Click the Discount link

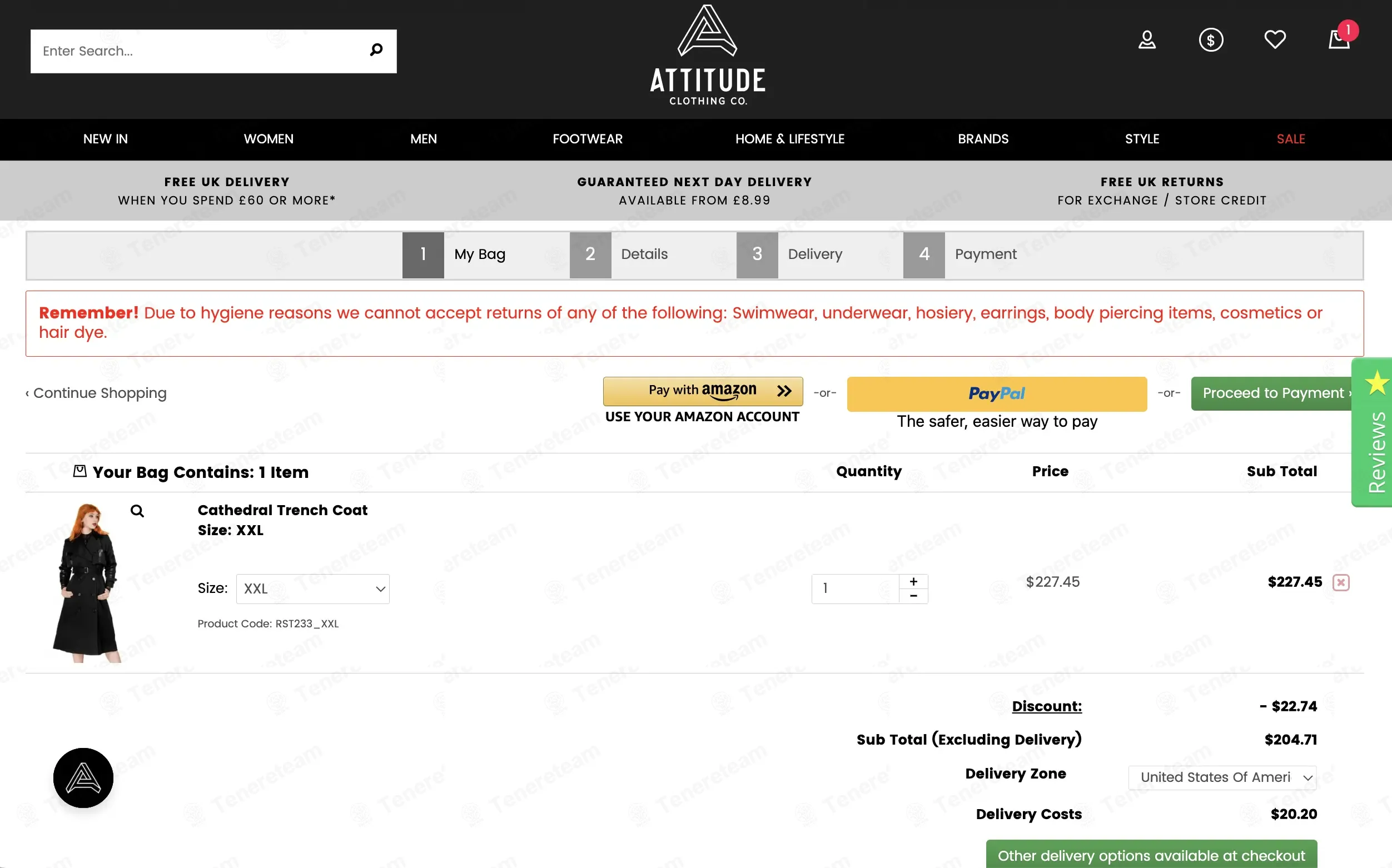click(1047, 706)
